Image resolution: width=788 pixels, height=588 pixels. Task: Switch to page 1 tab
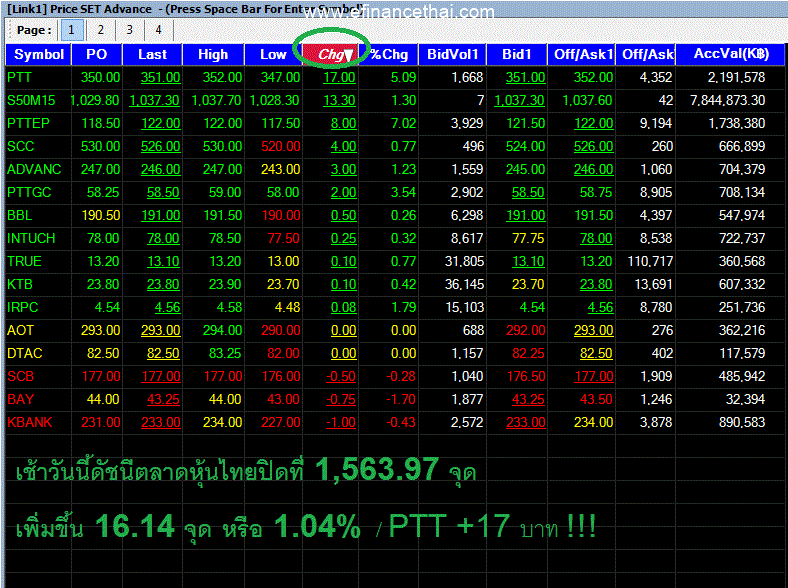click(x=71, y=30)
